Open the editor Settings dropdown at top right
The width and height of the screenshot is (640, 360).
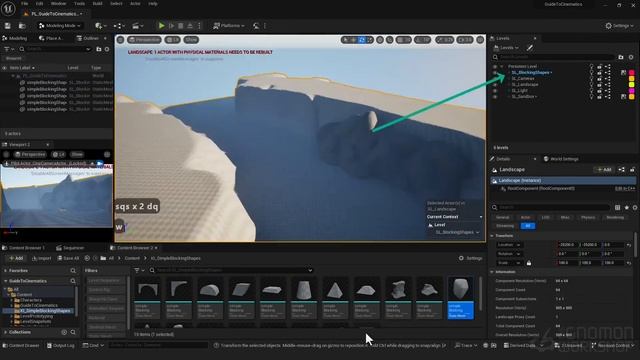click(620, 26)
